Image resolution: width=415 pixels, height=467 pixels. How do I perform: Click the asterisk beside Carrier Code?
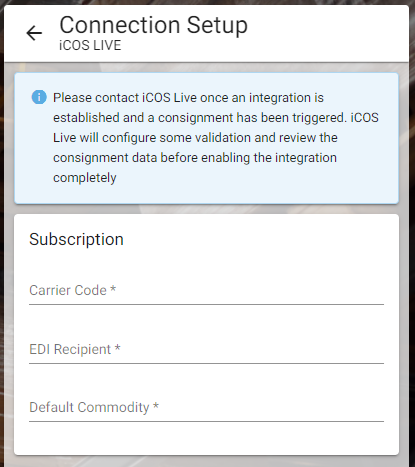[113, 289]
